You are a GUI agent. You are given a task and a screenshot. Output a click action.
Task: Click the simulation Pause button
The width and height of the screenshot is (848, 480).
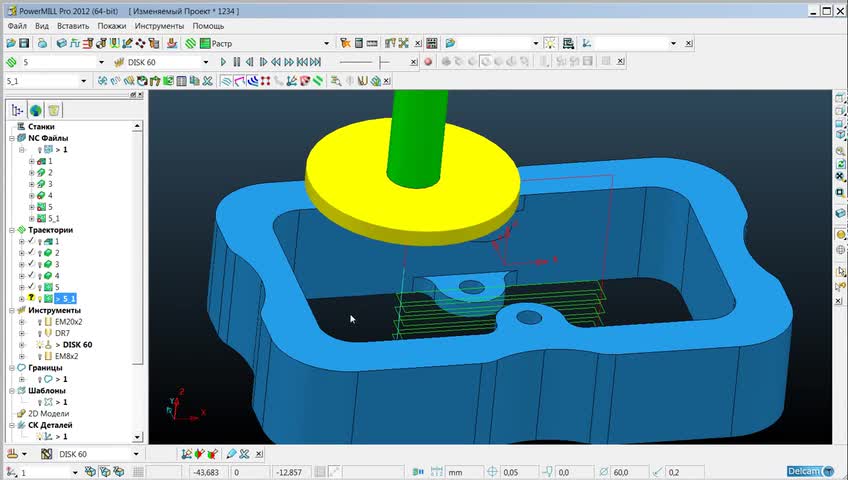237,62
